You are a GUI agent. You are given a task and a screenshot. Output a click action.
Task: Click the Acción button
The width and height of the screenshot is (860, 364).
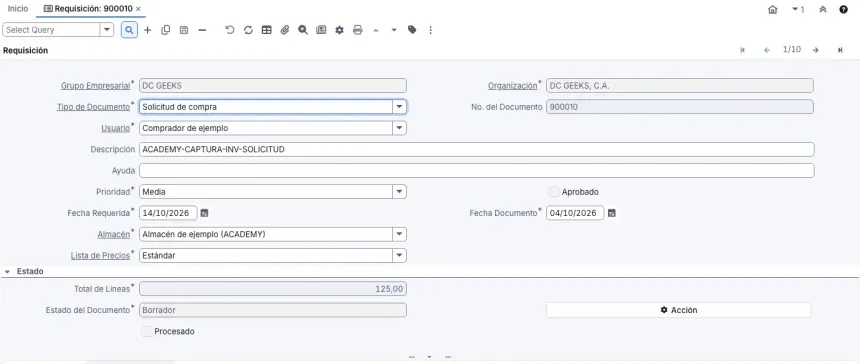point(678,310)
